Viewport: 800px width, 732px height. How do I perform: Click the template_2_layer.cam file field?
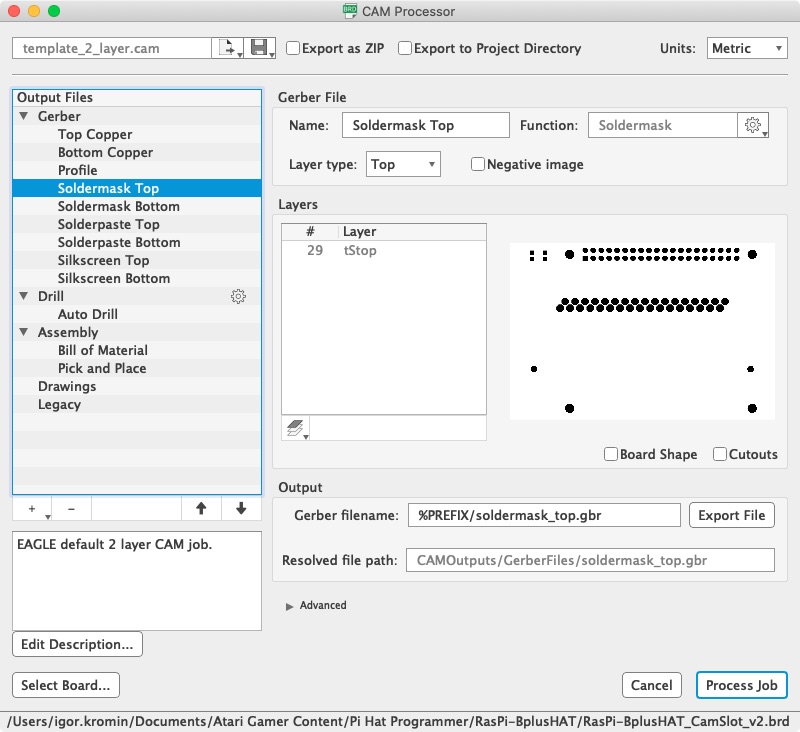112,48
